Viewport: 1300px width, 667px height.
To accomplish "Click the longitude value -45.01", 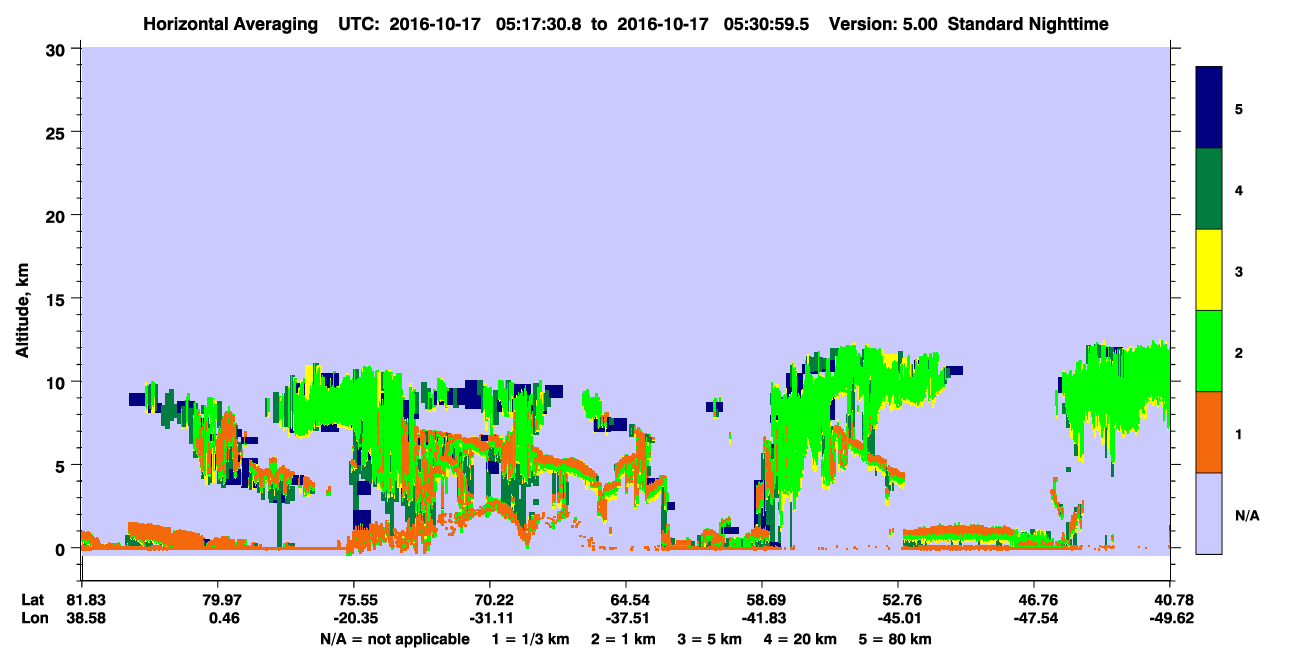I will coord(898,619).
